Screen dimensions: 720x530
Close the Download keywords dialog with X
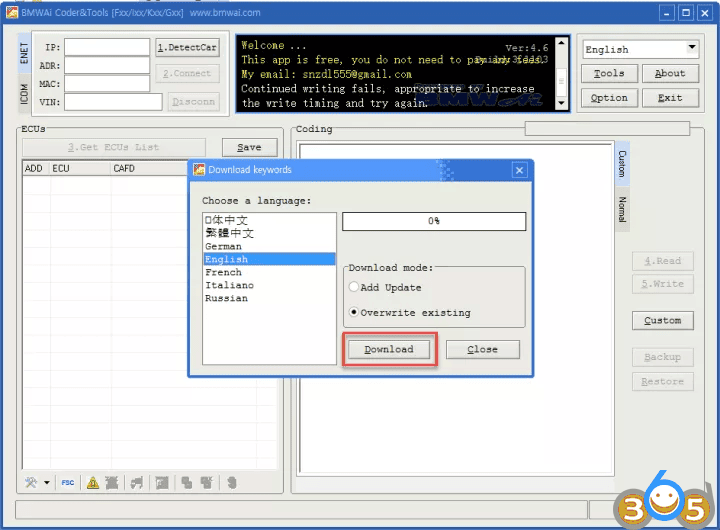click(519, 170)
